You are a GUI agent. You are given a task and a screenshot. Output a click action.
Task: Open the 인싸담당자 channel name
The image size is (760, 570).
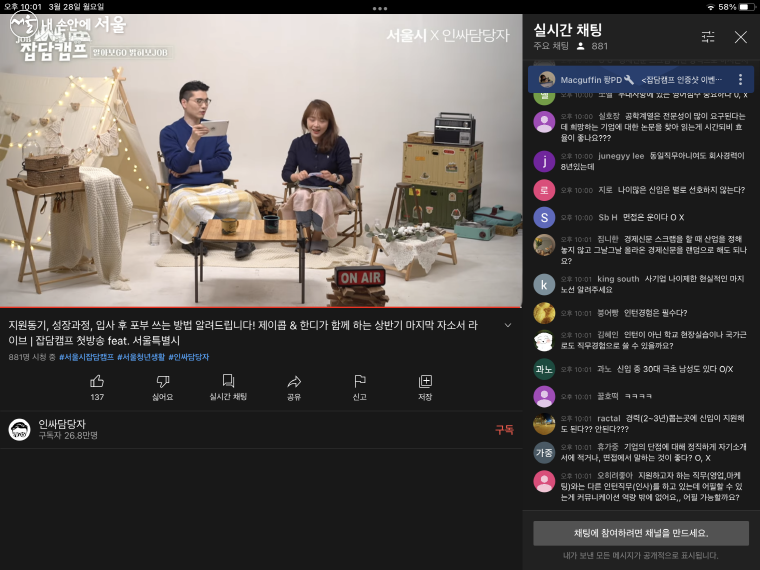62,424
